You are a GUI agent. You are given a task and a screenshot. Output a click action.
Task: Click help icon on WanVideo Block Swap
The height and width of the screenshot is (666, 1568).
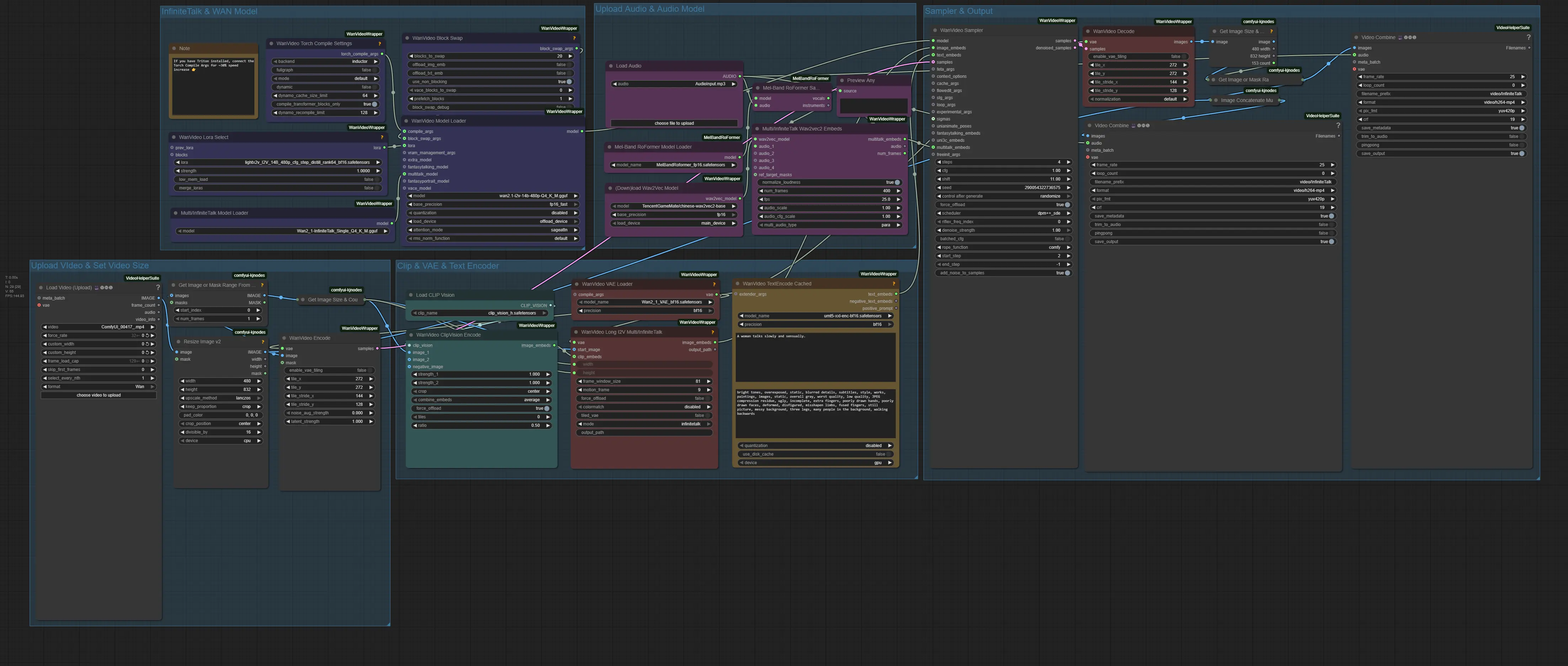(x=574, y=38)
